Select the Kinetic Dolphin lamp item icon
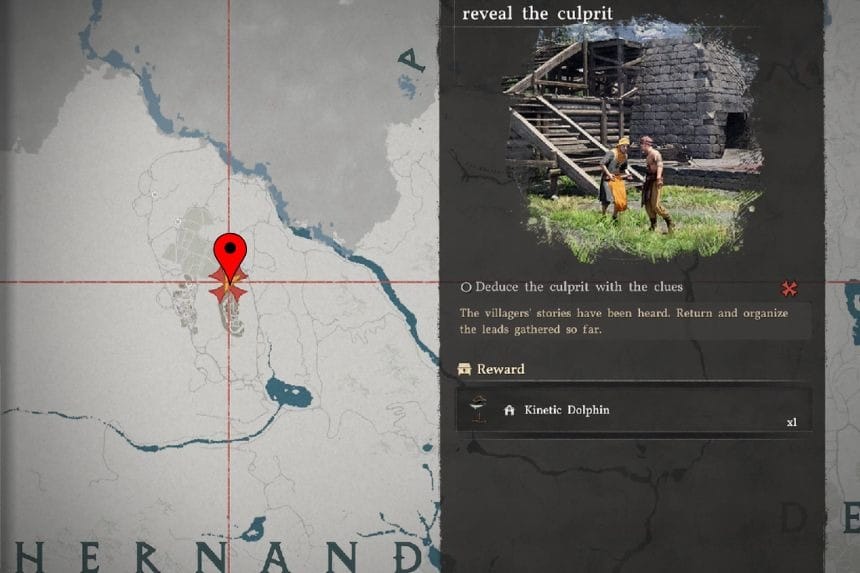860x573 pixels. tap(479, 409)
